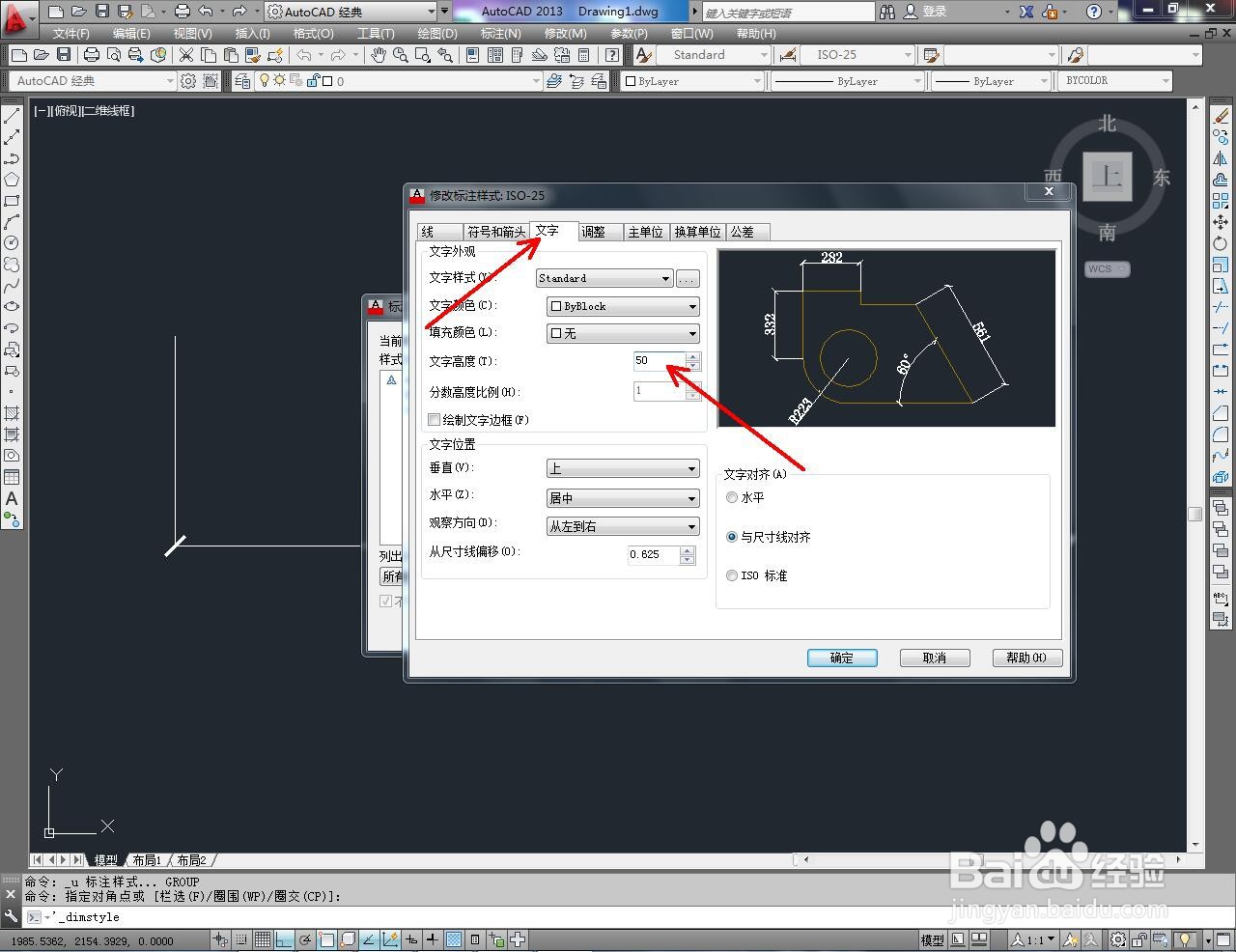This screenshot has width=1236, height=952.
Task: Decrease 从尺寸线偏移 with the down spinner
Action: click(688, 559)
